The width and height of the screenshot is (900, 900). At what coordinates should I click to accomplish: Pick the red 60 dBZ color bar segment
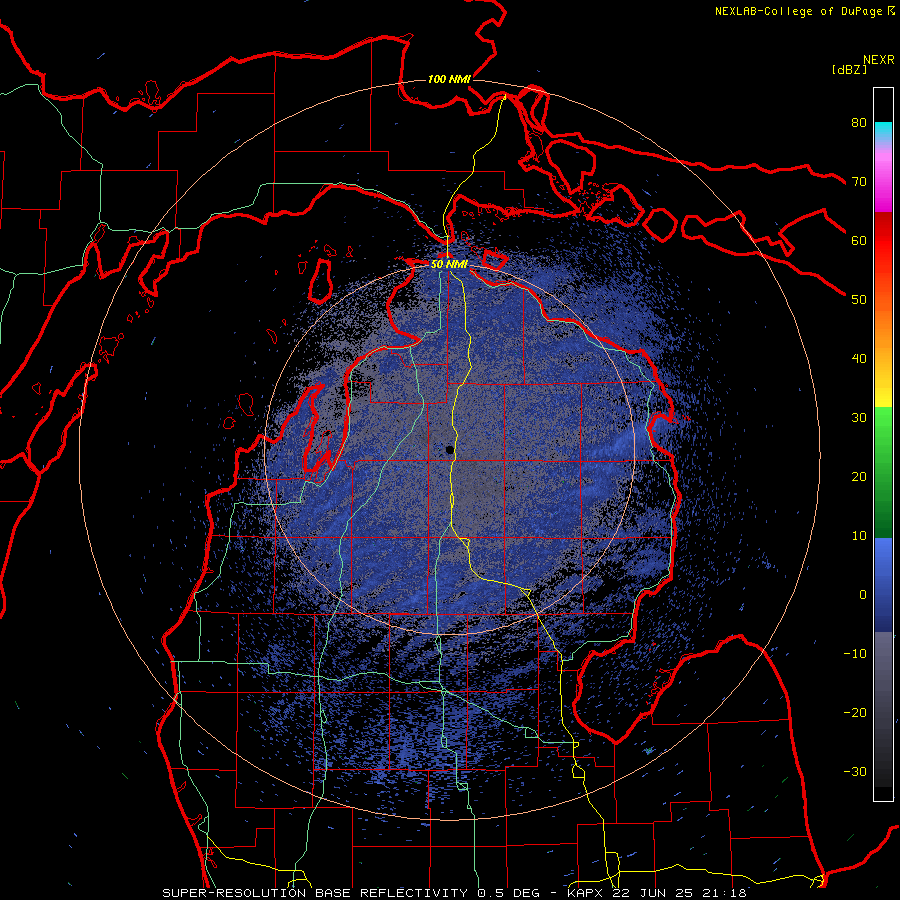883,240
